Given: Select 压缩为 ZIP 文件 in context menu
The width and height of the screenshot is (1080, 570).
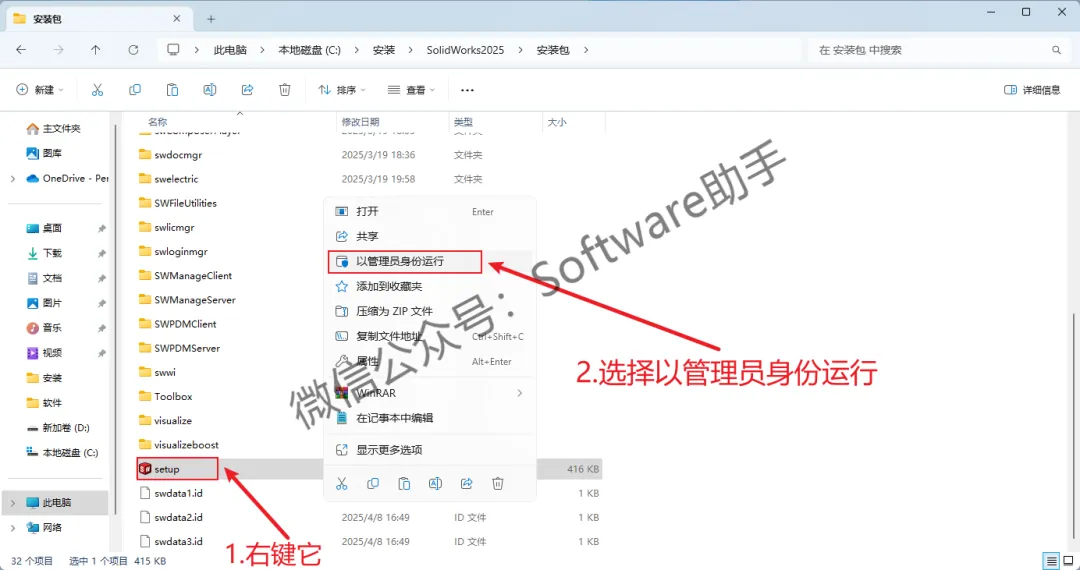Looking at the screenshot, I should pos(430,311).
